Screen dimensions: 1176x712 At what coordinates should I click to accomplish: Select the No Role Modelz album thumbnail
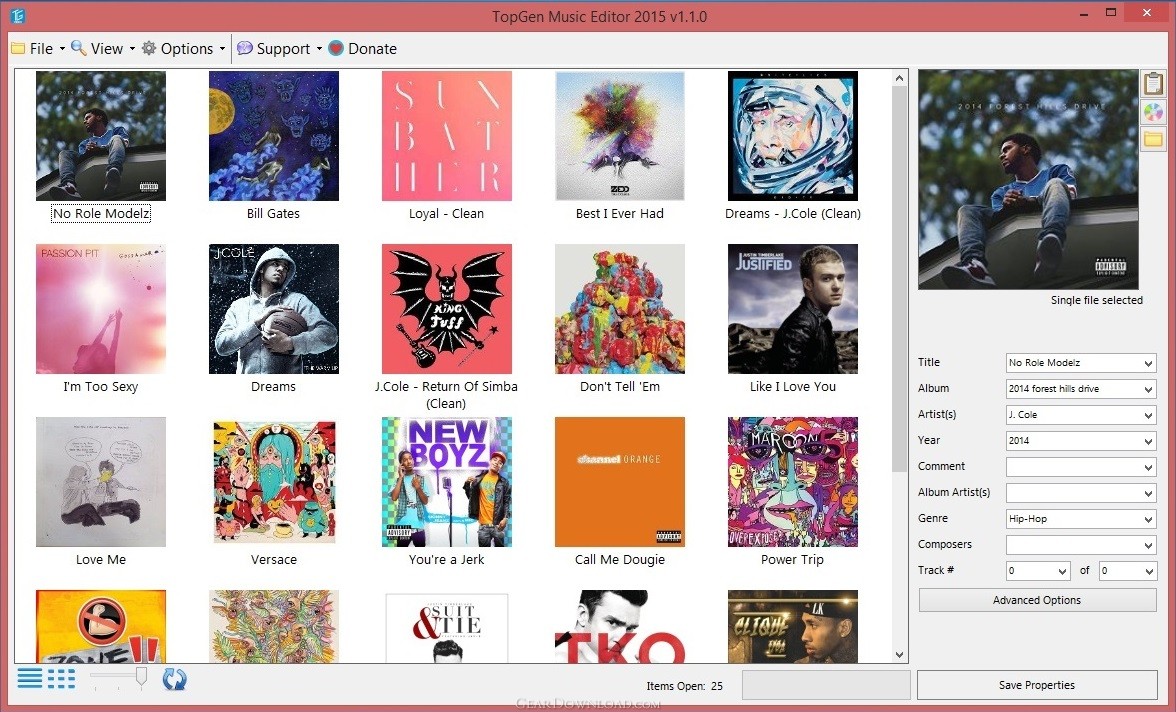click(x=101, y=136)
